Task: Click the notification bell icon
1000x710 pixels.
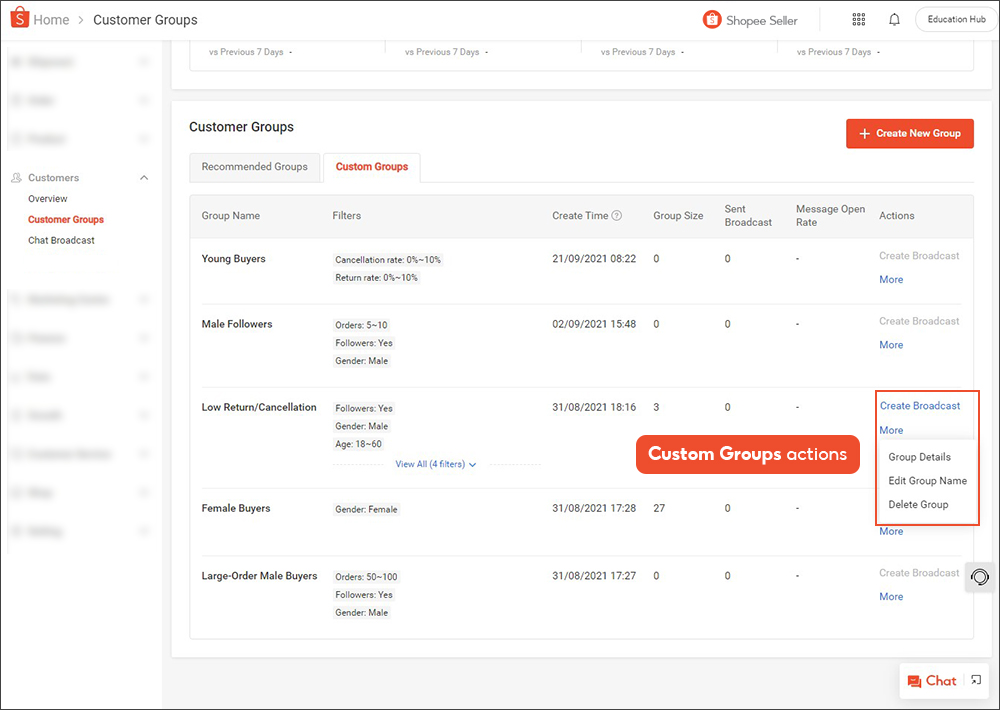Action: point(894,20)
